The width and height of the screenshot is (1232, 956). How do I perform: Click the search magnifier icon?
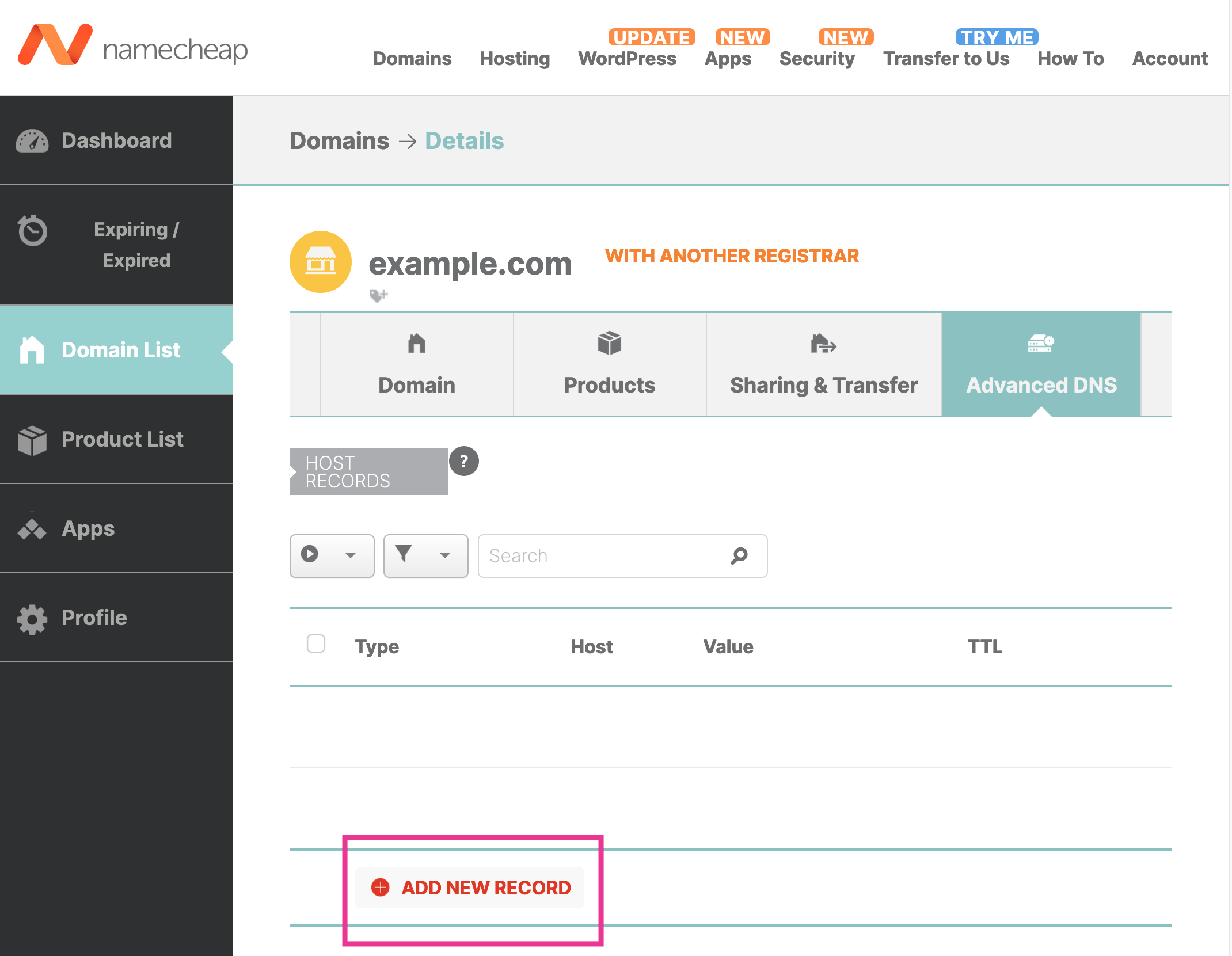pos(739,555)
